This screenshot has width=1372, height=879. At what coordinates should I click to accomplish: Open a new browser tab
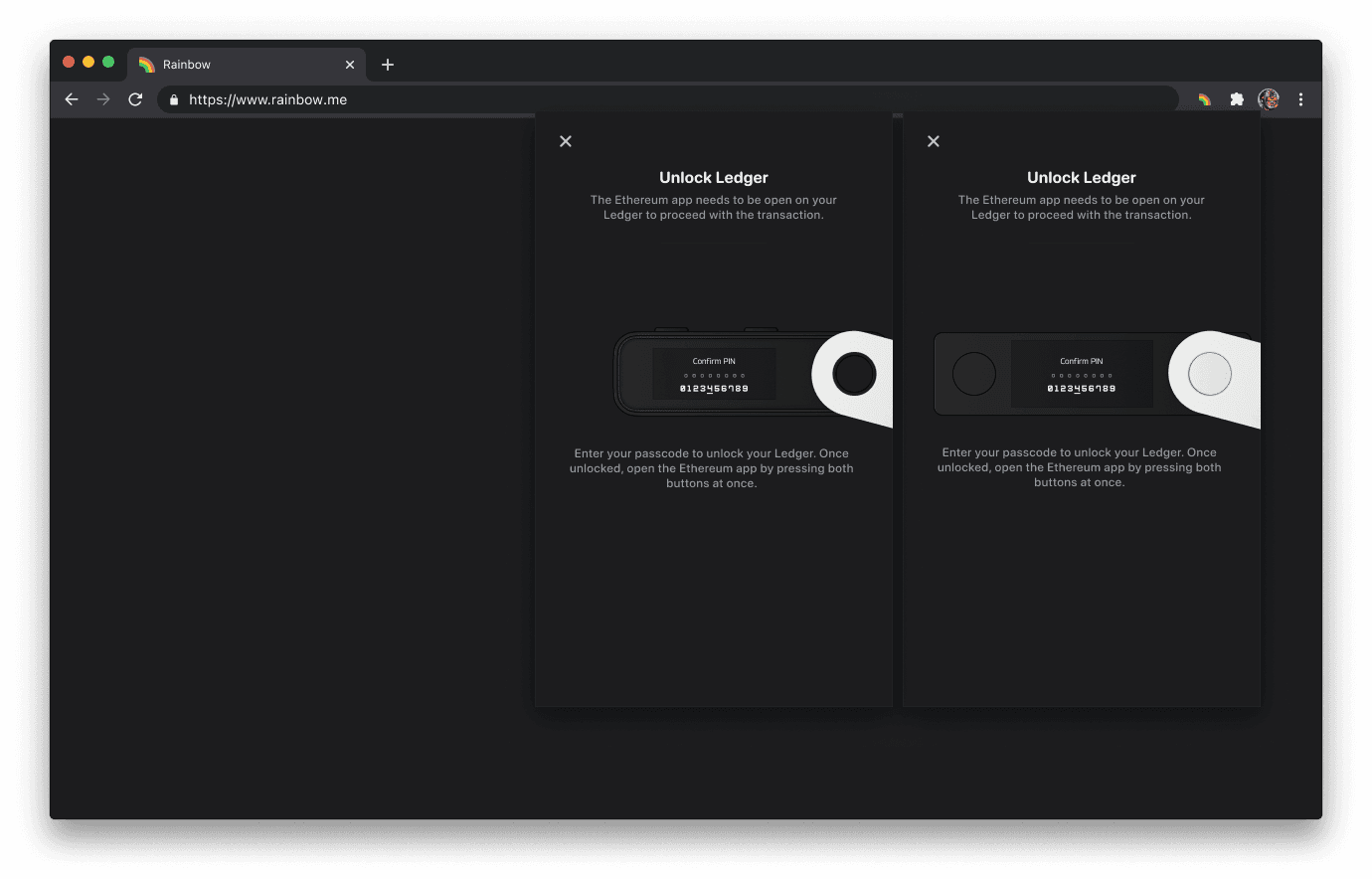coord(388,65)
